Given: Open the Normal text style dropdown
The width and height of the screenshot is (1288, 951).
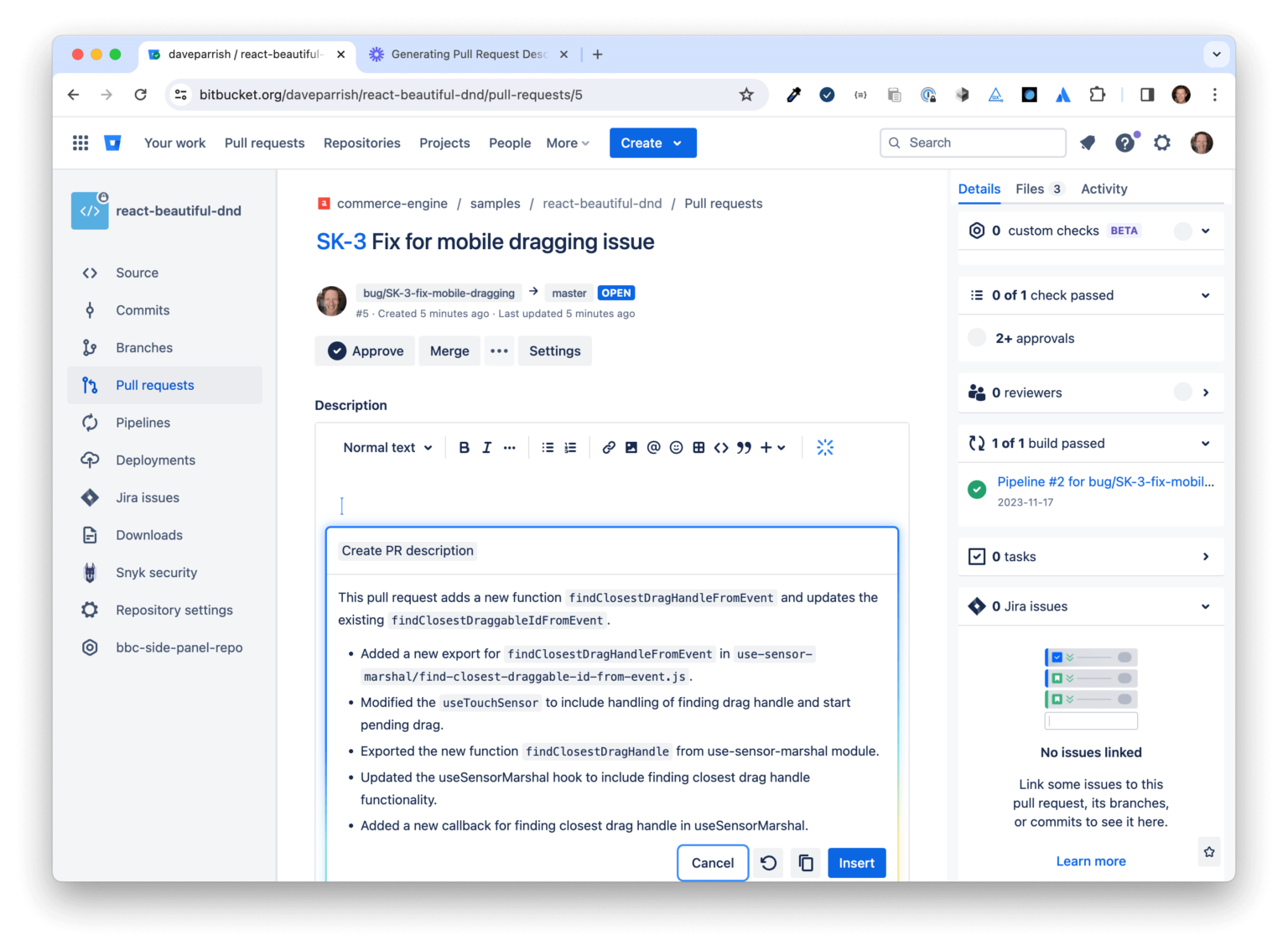Looking at the screenshot, I should pyautogui.click(x=387, y=447).
